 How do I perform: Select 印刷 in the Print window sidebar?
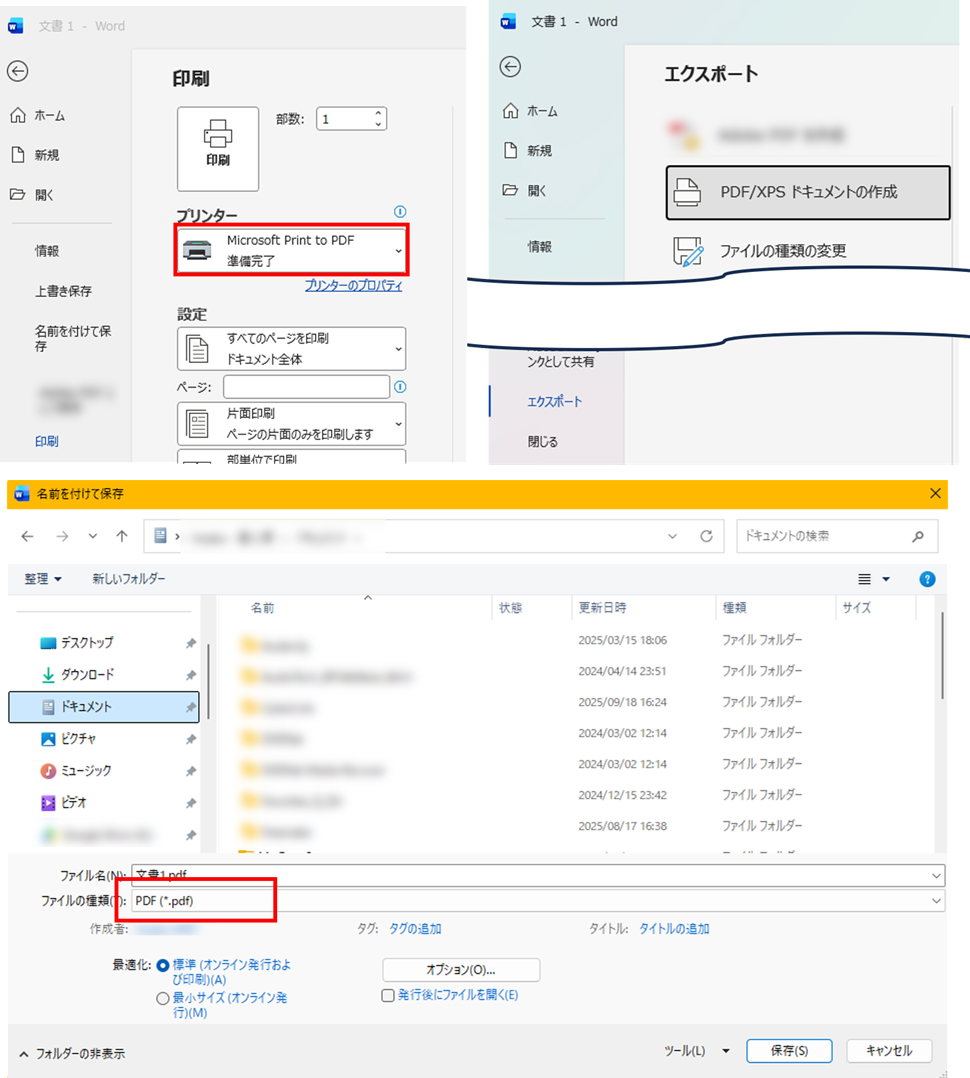[47, 441]
